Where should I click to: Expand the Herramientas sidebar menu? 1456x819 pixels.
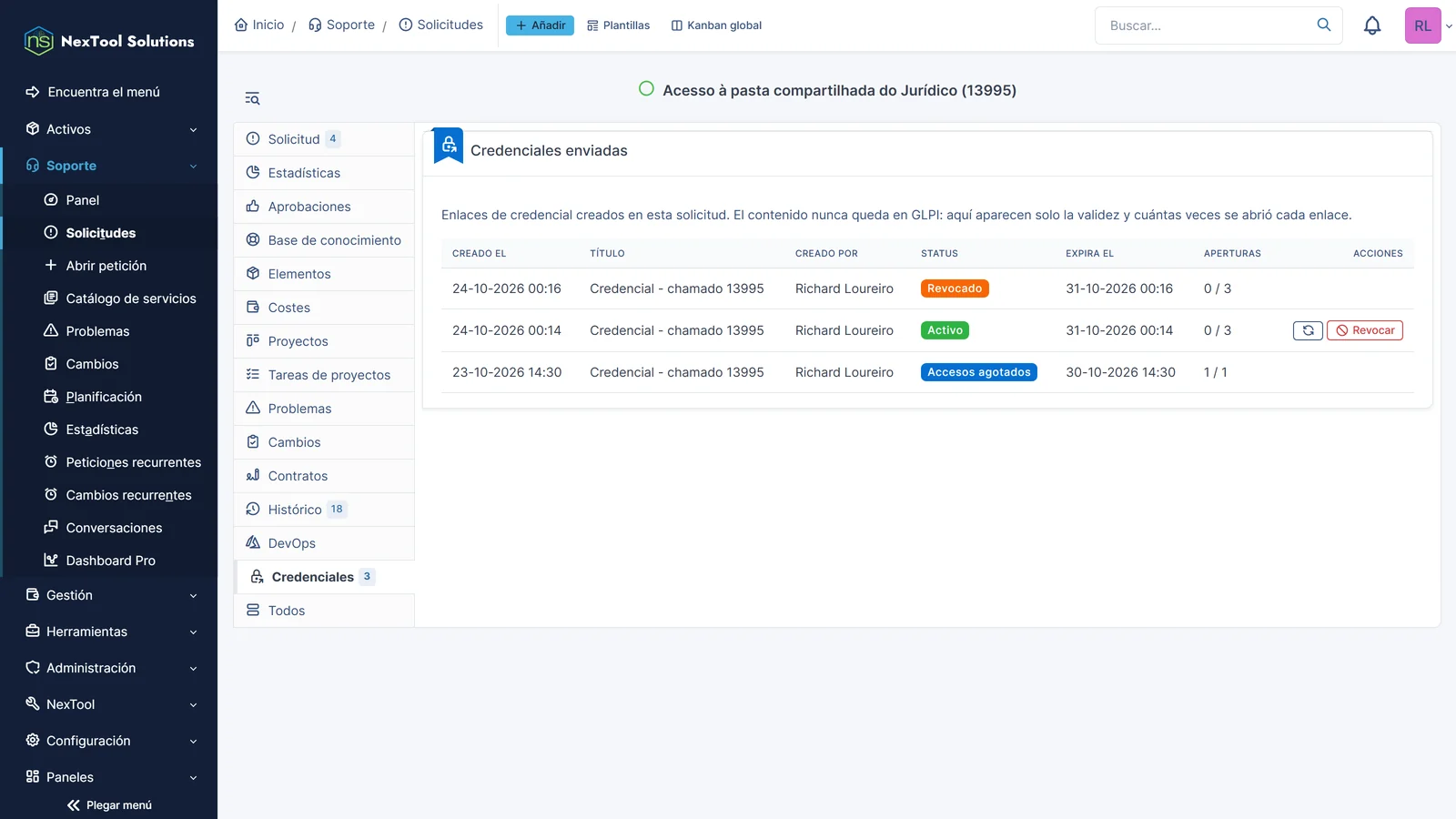[109, 632]
